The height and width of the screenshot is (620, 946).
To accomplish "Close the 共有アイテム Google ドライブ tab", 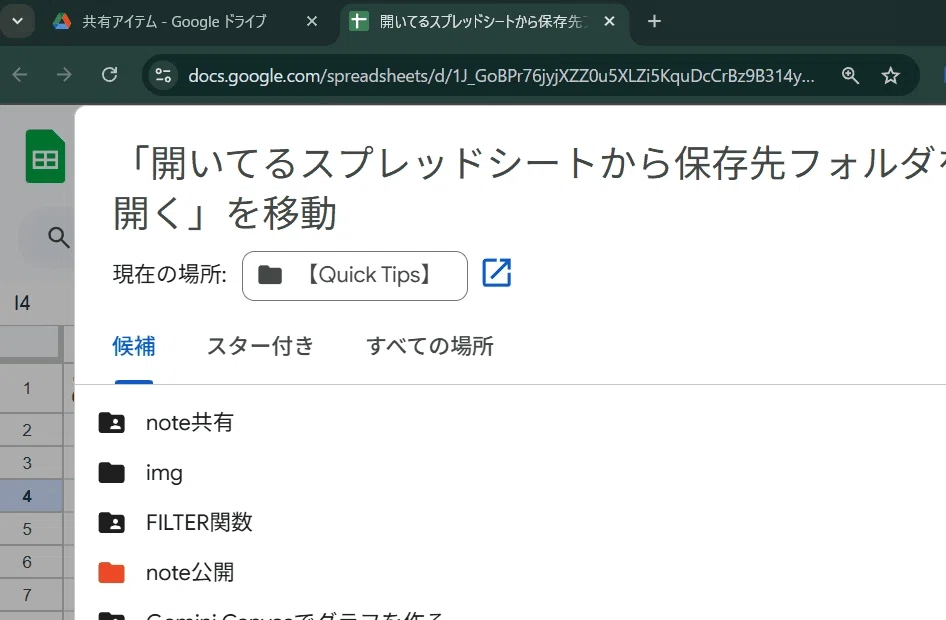I will coord(311,22).
